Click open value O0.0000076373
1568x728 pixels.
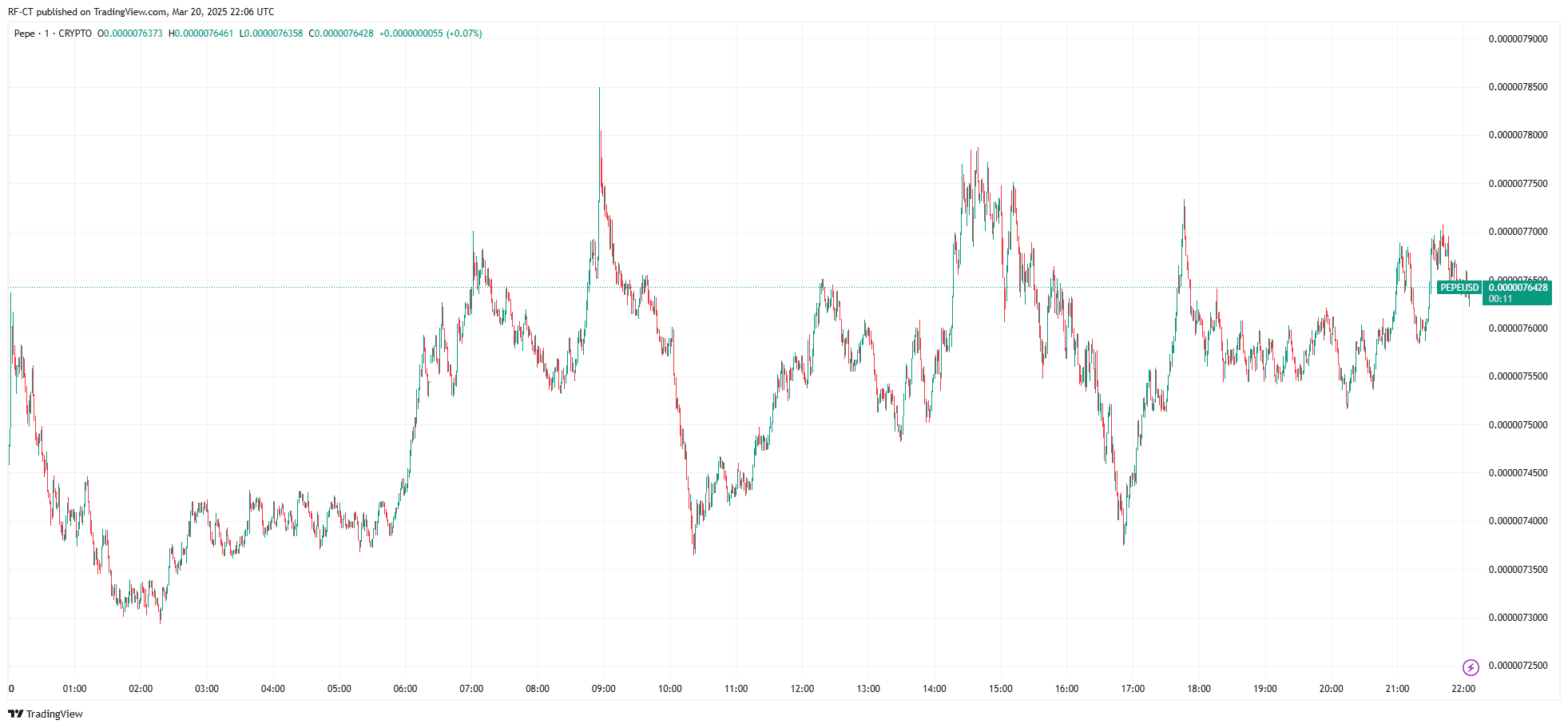point(130,34)
